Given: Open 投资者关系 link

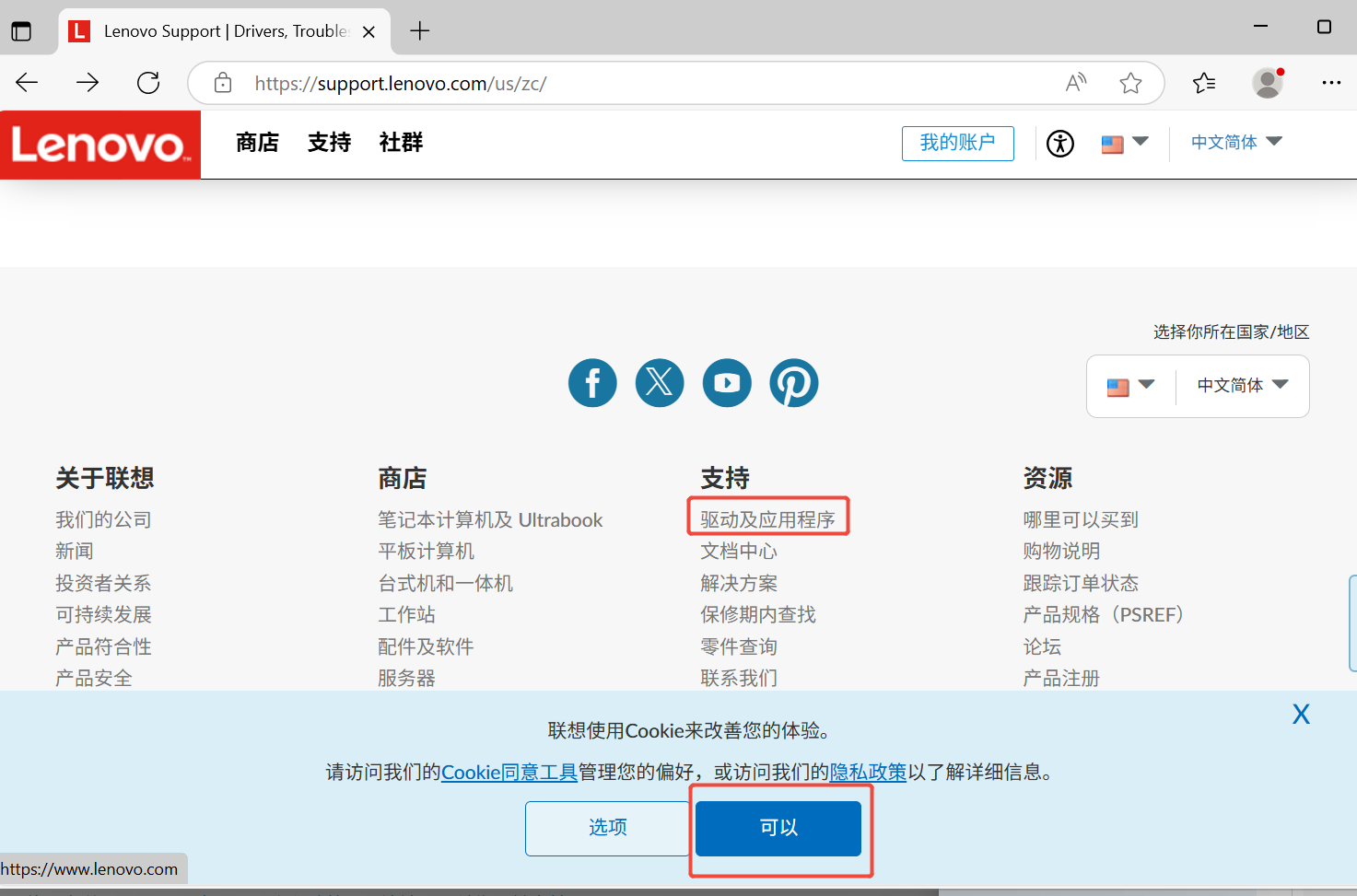Looking at the screenshot, I should pyautogui.click(x=103, y=583).
